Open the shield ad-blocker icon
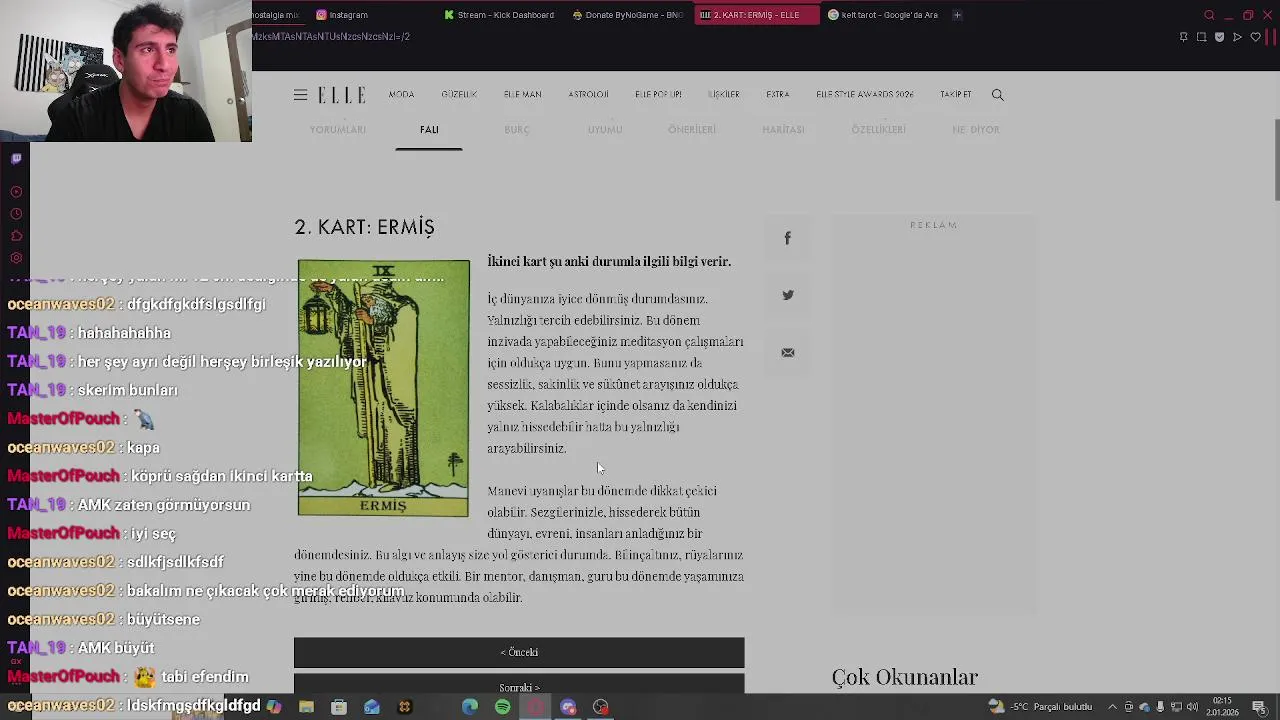Screen dimensions: 1280x720 (1219, 37)
